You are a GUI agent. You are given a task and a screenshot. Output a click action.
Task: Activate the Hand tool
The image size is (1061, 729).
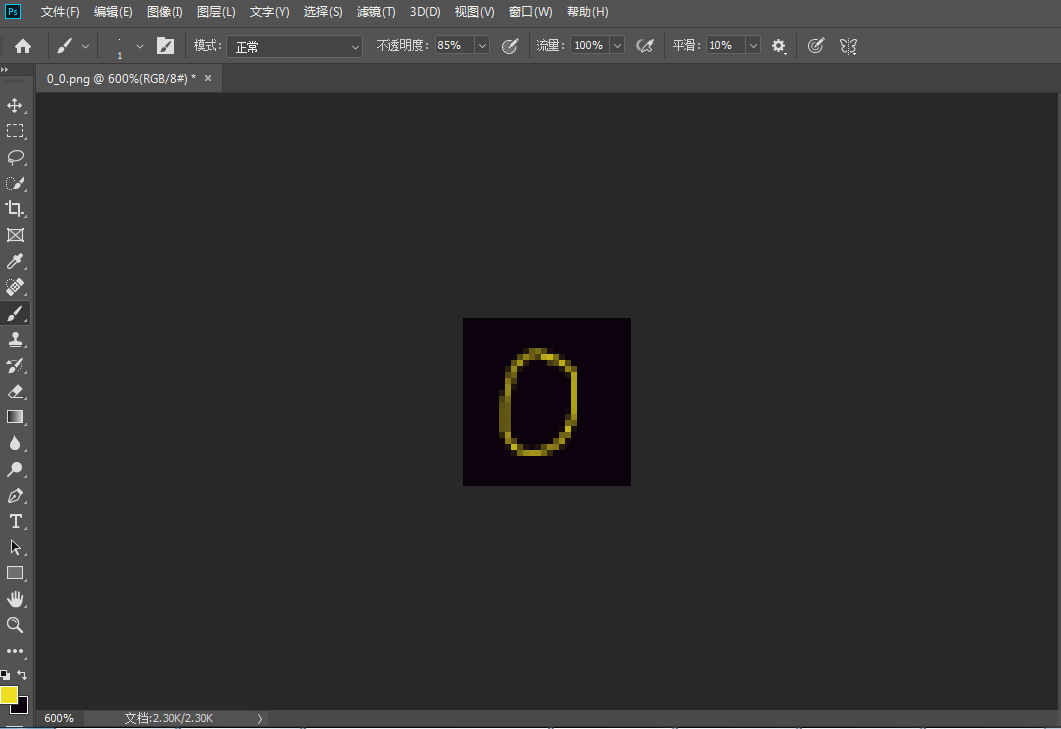[15, 599]
